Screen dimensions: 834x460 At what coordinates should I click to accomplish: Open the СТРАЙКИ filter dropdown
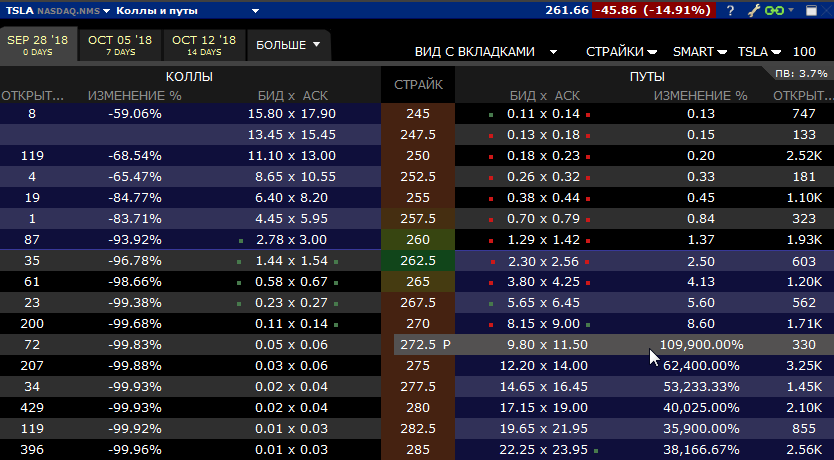point(621,51)
